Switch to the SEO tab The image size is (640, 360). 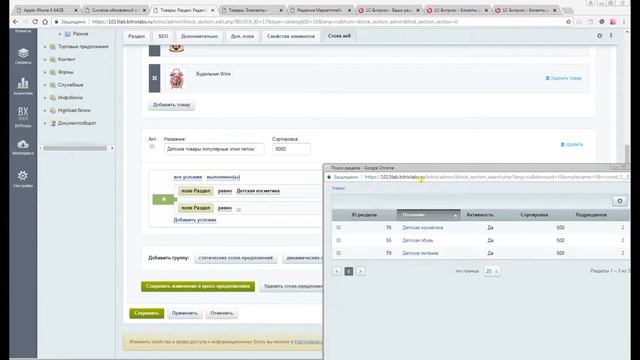[163, 36]
